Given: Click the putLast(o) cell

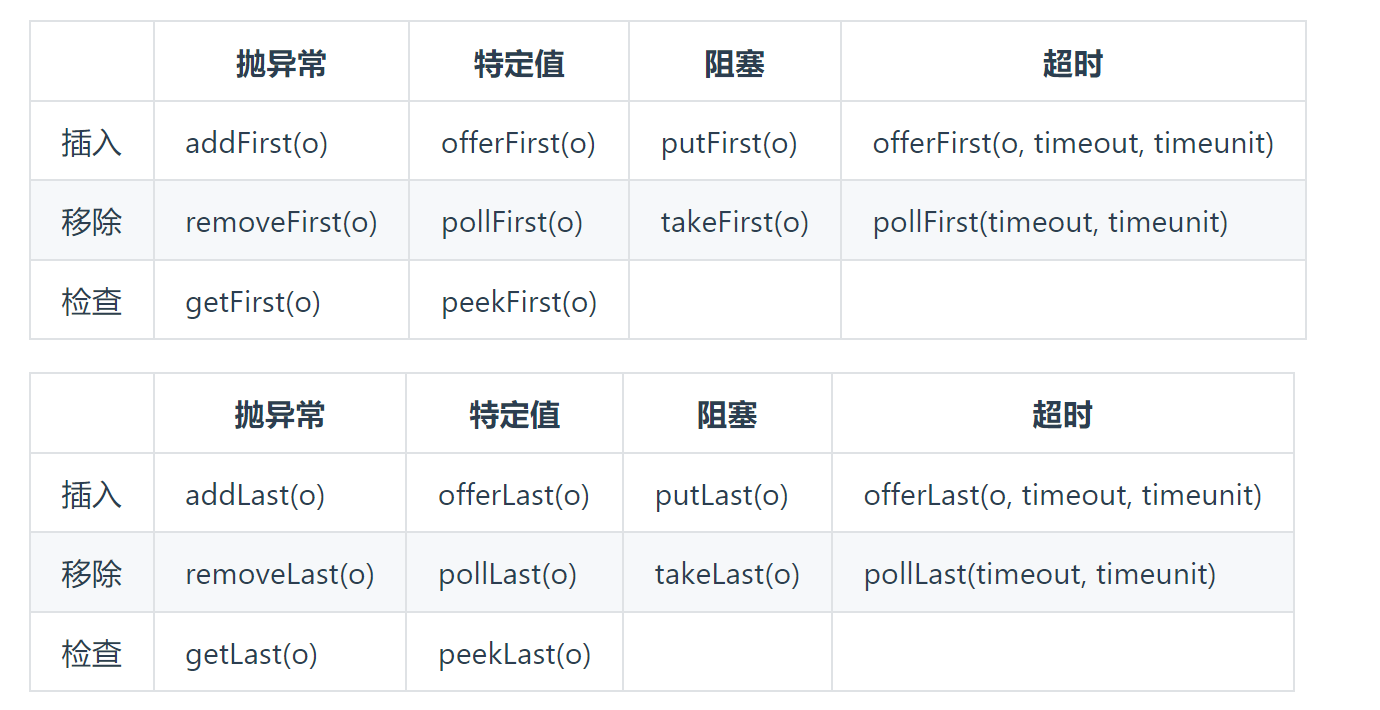Looking at the screenshot, I should (x=722, y=495).
